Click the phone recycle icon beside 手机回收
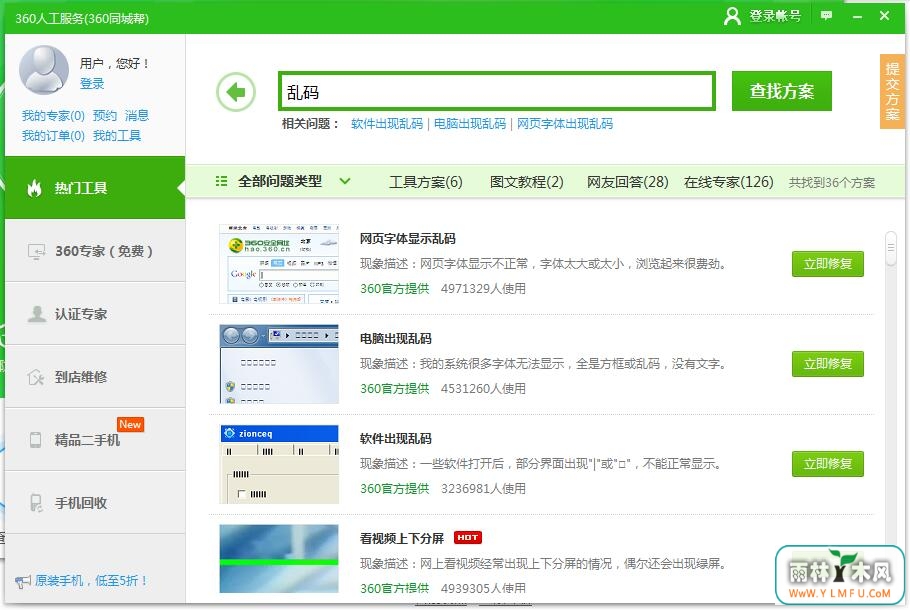The width and height of the screenshot is (910, 610). click(36, 503)
